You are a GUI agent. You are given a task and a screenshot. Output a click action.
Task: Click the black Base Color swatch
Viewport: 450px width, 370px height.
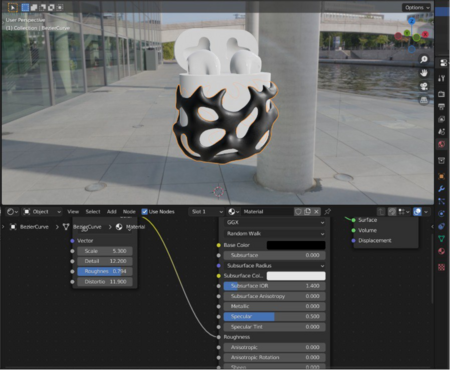296,245
